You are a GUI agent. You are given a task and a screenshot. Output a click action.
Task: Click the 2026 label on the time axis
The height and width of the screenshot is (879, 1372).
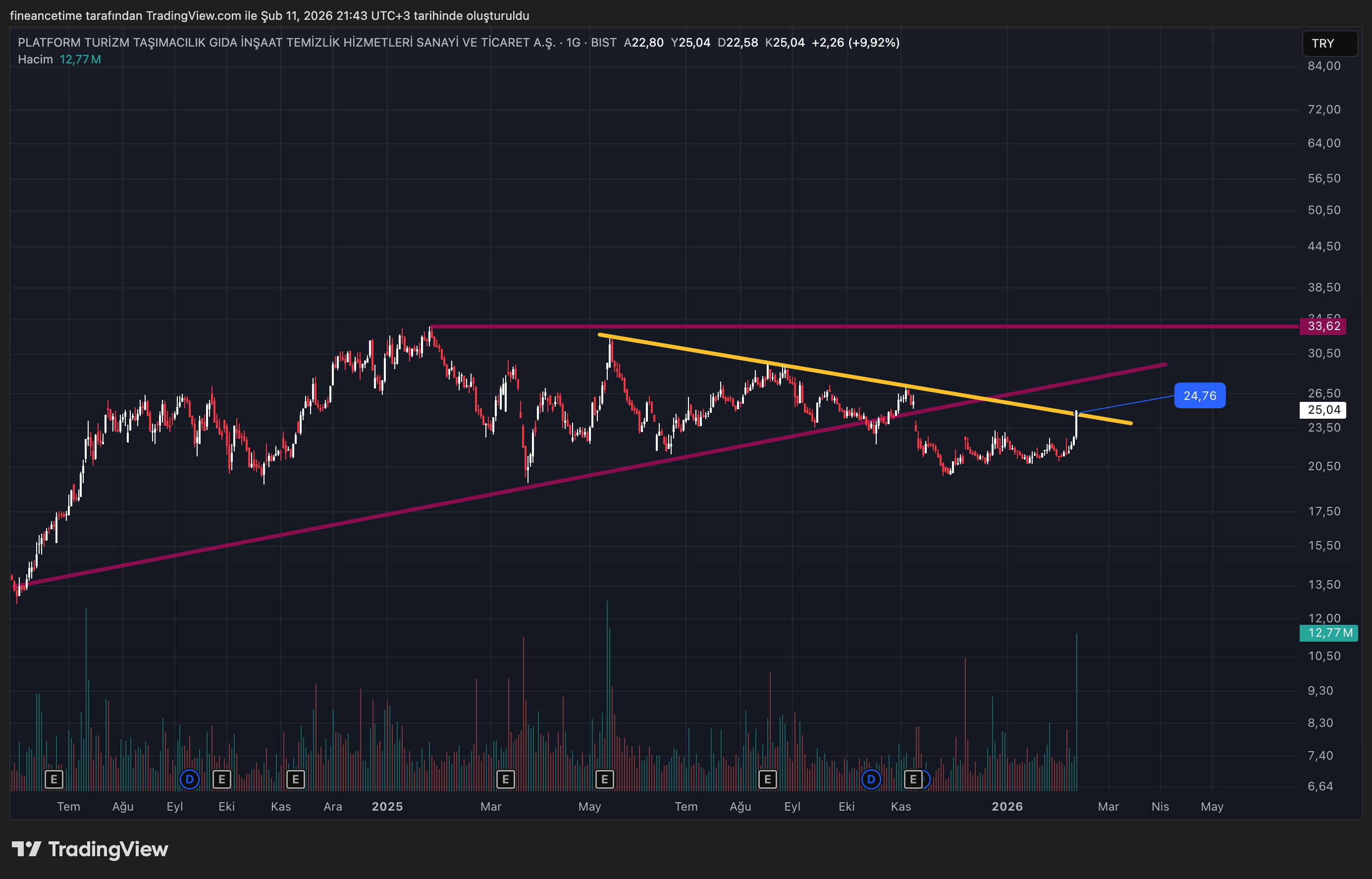[1007, 807]
